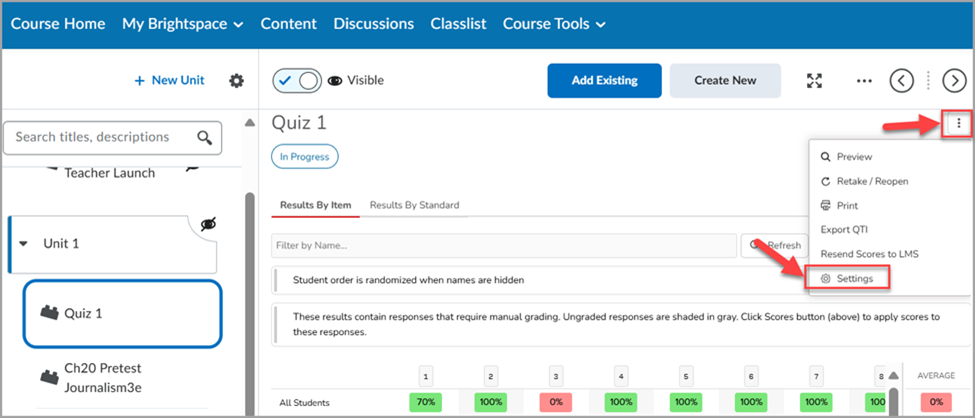Open the toolbar horizontal ellipsis menu
The image size is (975, 418).
(864, 80)
